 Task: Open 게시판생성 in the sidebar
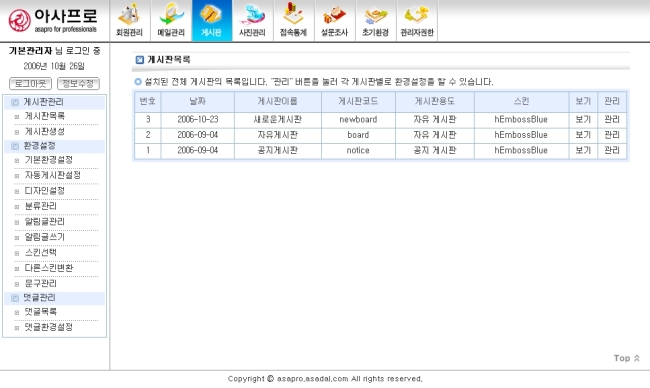pyautogui.click(x=44, y=131)
